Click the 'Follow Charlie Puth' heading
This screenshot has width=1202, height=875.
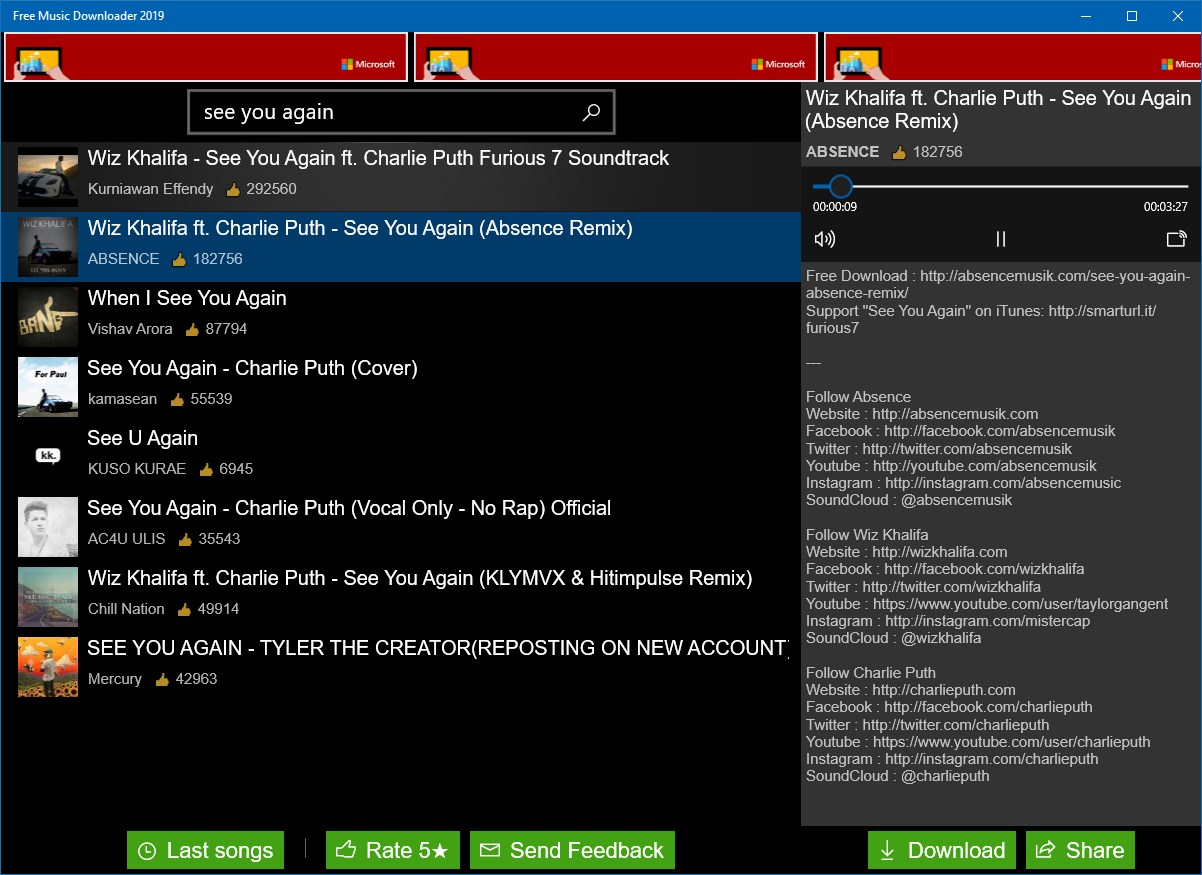pyautogui.click(x=871, y=673)
